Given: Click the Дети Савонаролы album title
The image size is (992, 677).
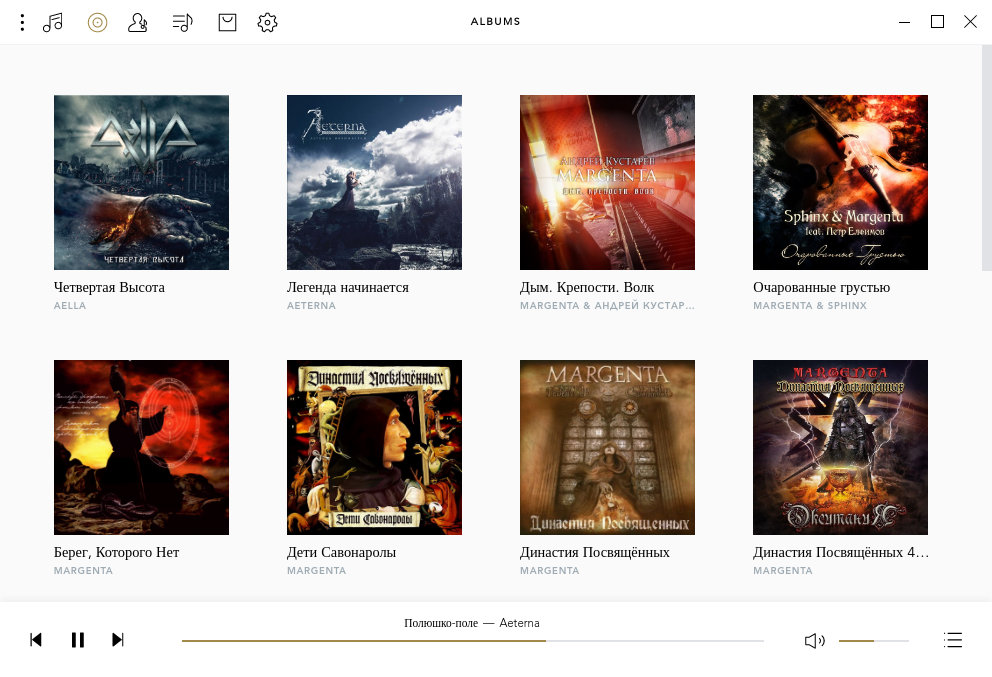Looking at the screenshot, I should [342, 552].
